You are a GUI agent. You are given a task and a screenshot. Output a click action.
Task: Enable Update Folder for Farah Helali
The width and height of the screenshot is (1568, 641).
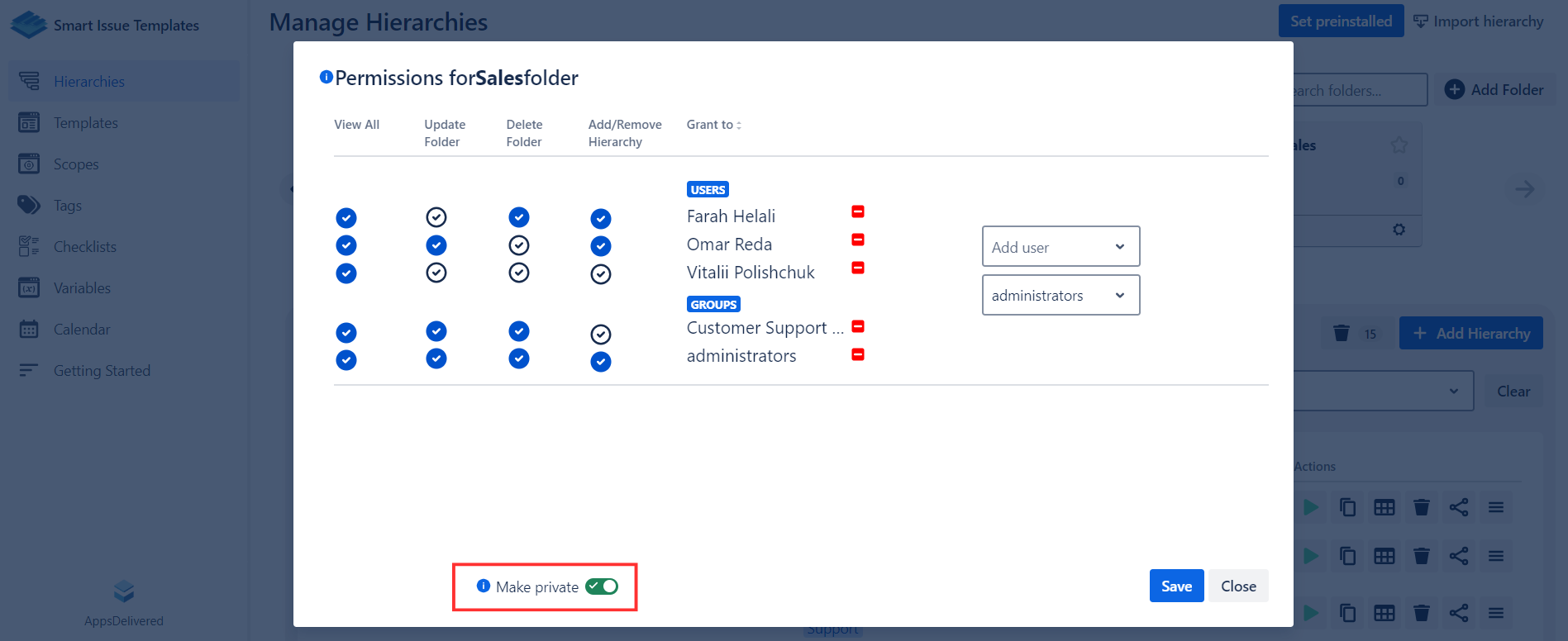[436, 217]
